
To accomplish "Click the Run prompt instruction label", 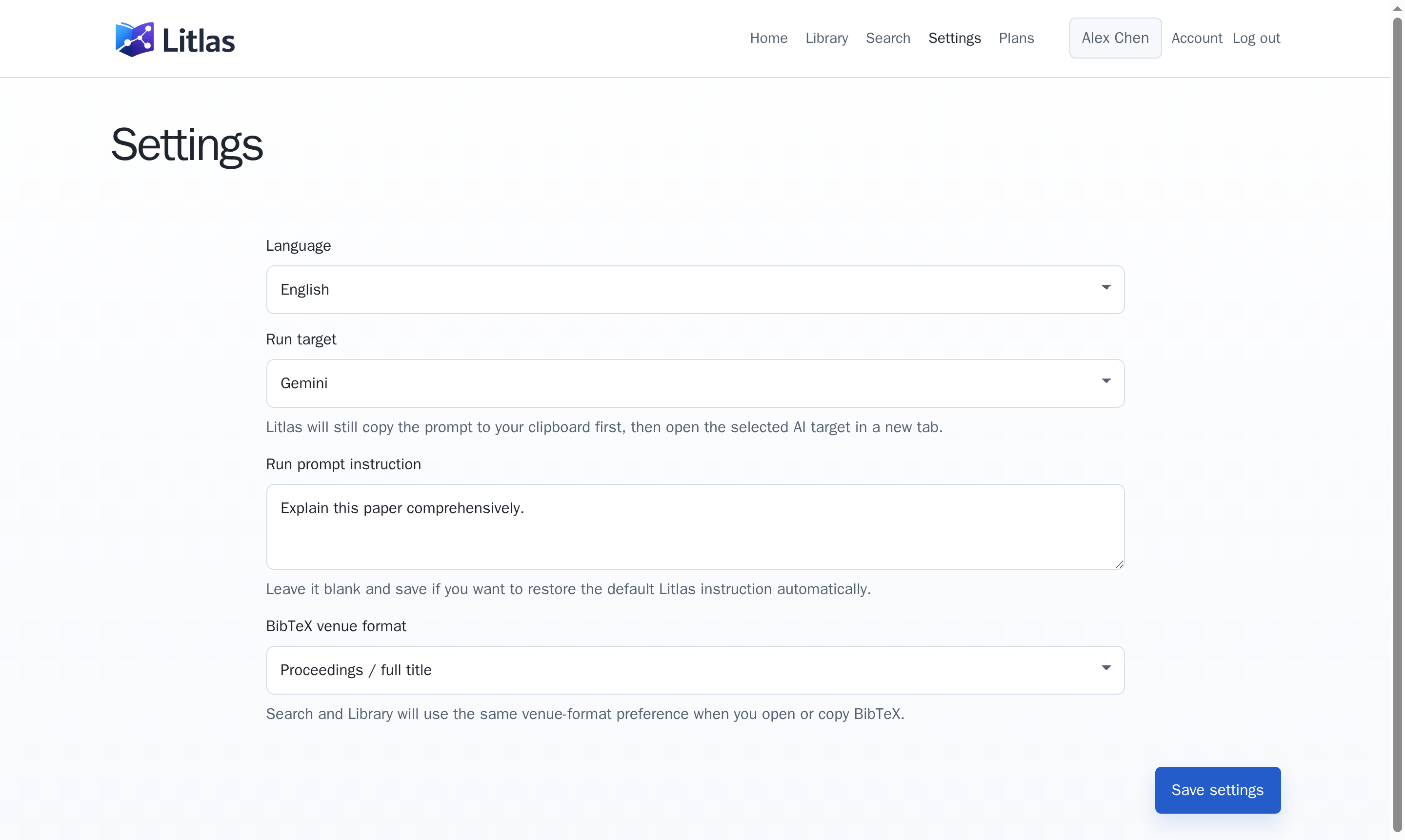I will (343, 464).
